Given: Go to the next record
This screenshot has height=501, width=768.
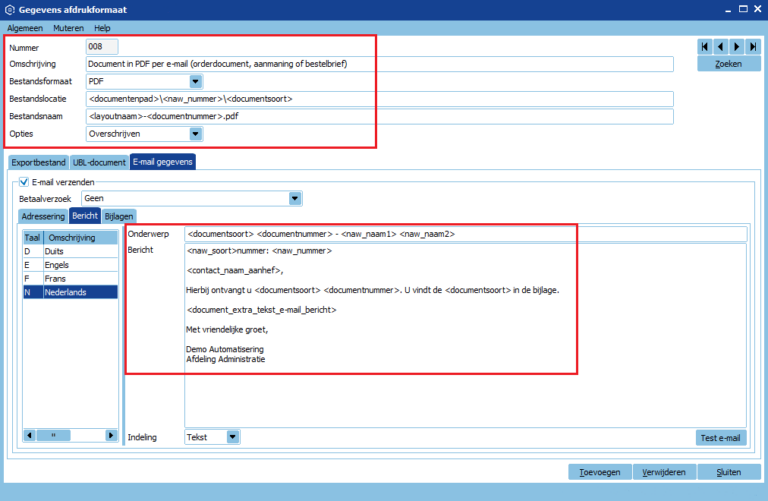Looking at the screenshot, I should click(x=737, y=46).
